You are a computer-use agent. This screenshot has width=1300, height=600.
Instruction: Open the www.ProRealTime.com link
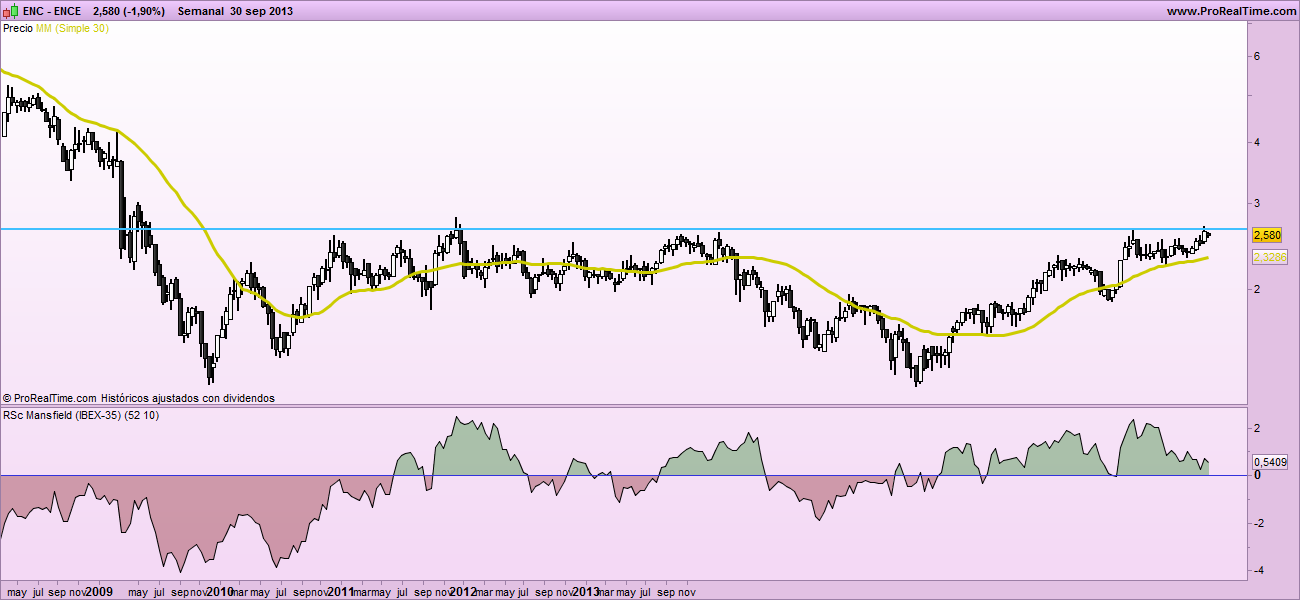click(1231, 11)
